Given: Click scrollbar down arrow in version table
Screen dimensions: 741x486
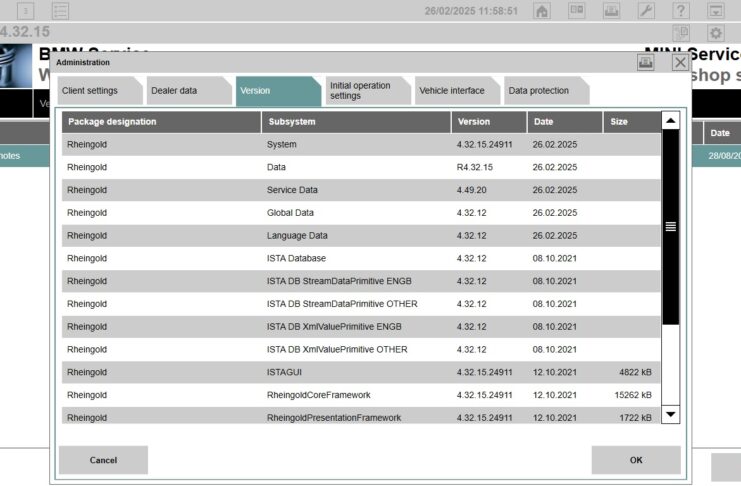Looking at the screenshot, I should (670, 415).
